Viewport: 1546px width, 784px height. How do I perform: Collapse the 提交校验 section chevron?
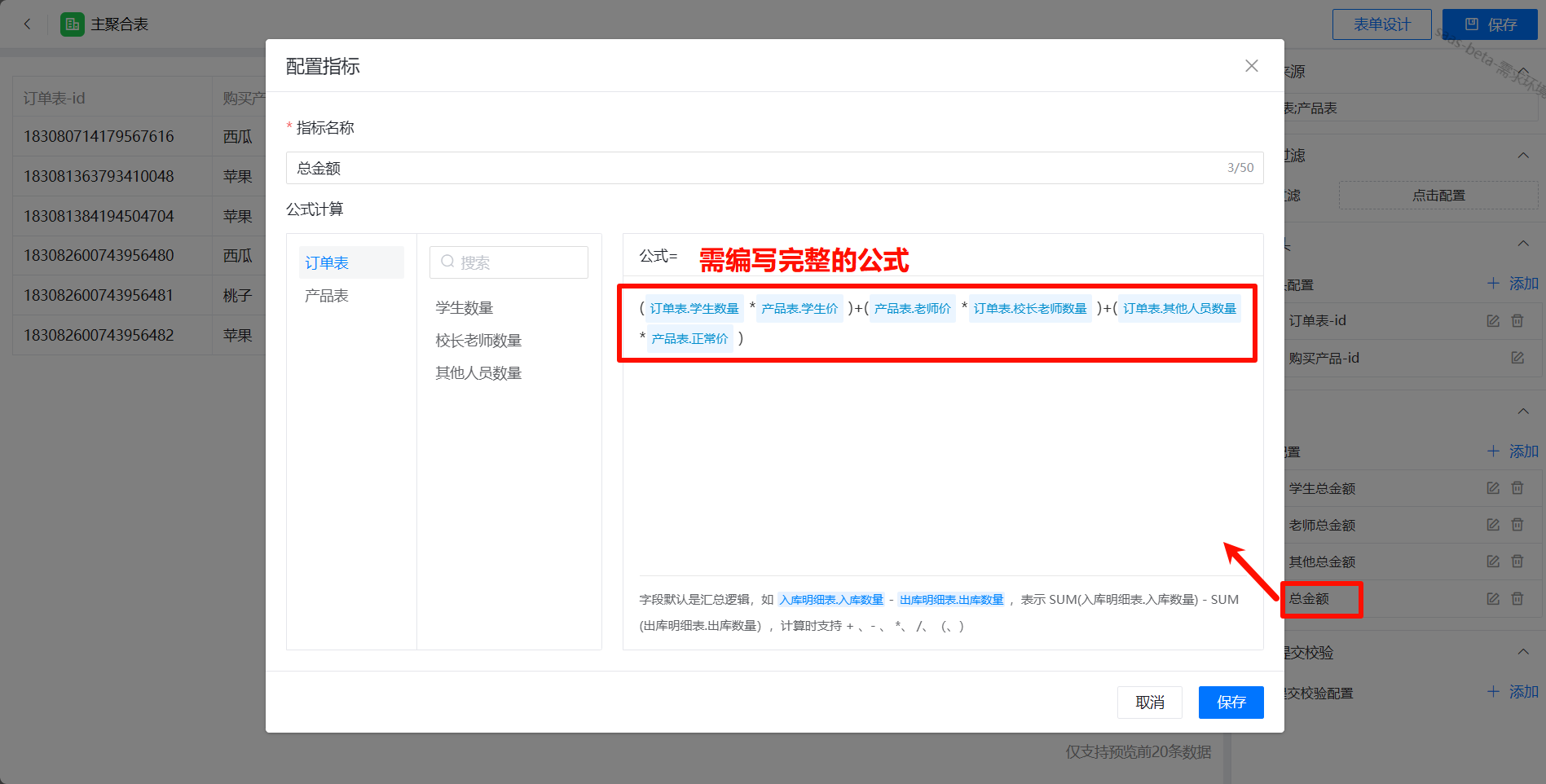(1522, 652)
